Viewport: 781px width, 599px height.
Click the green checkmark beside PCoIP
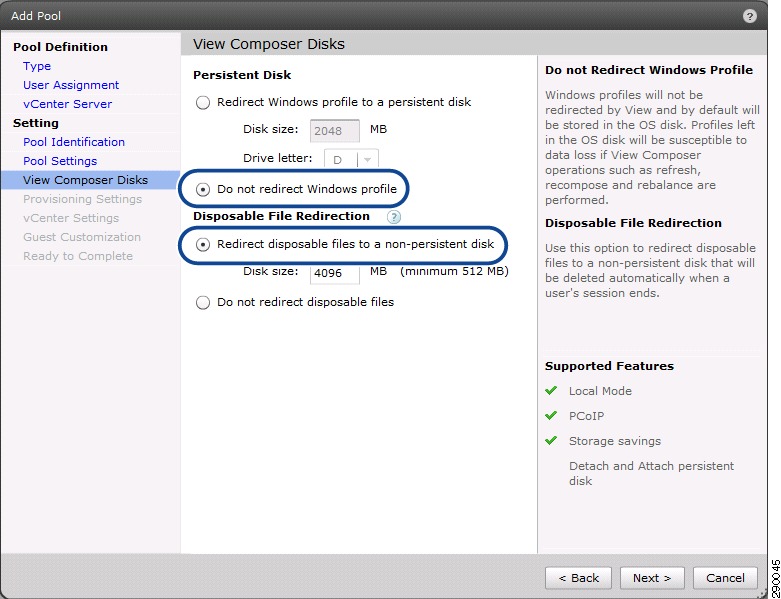551,415
